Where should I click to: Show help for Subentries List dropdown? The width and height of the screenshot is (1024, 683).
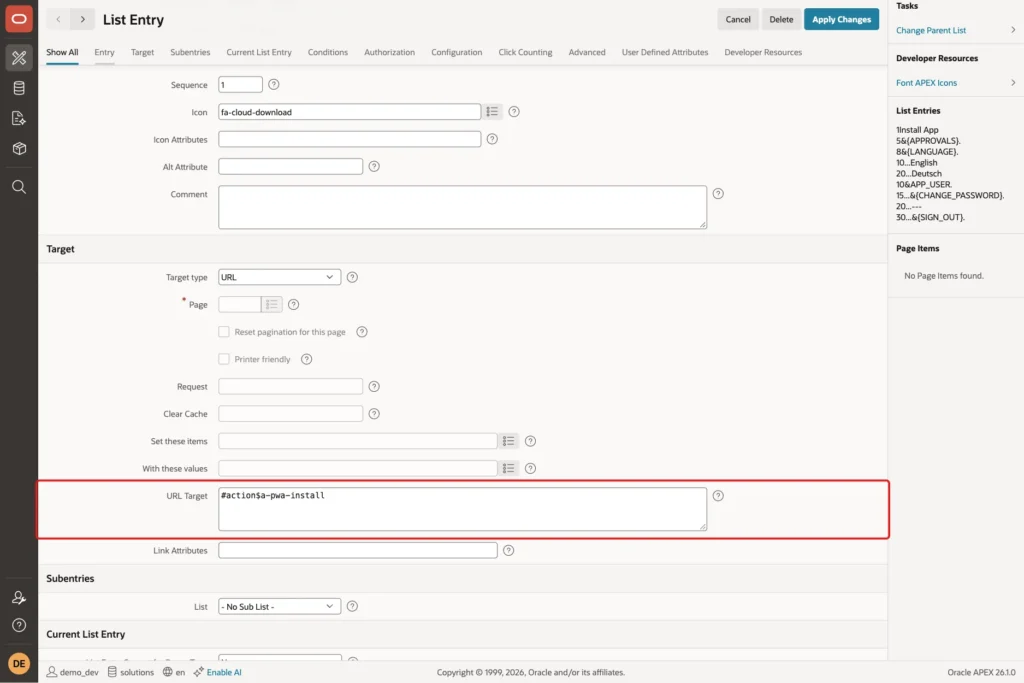(352, 606)
